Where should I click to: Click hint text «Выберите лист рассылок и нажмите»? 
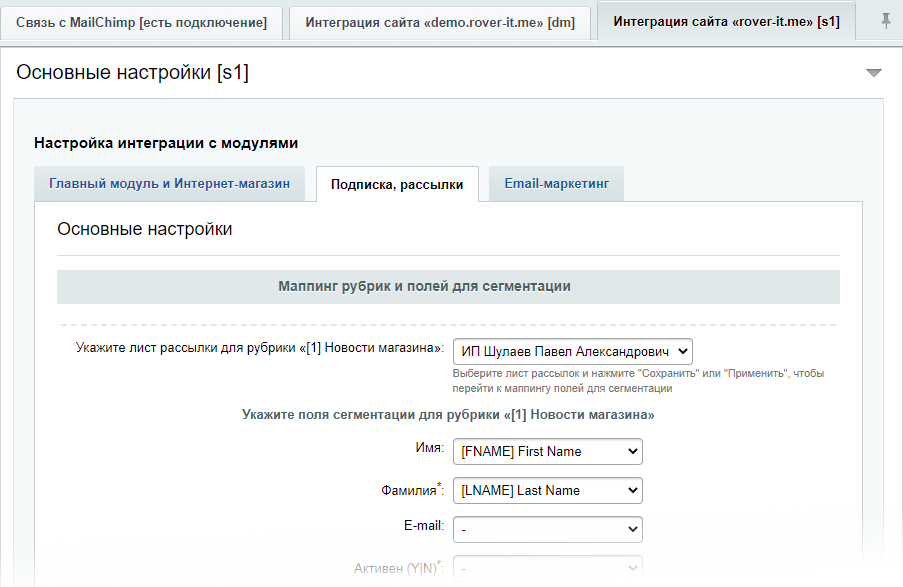pyautogui.click(x=638, y=381)
